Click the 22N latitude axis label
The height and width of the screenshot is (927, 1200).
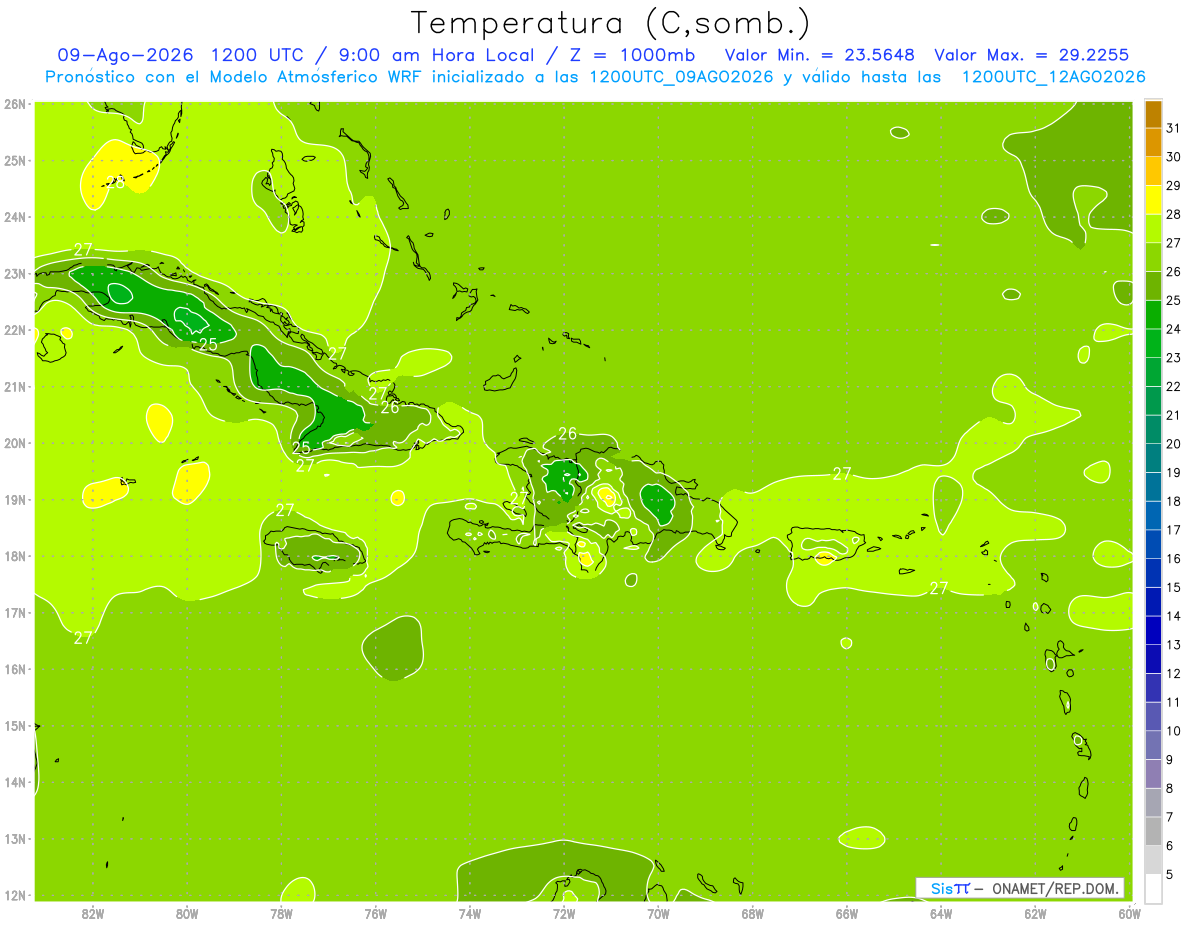click(15, 330)
